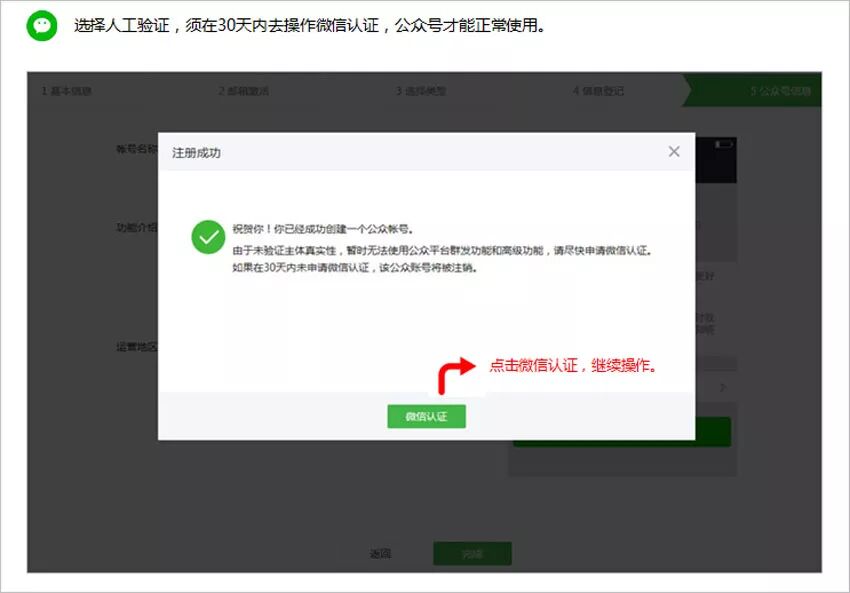Image resolution: width=850 pixels, height=593 pixels.
Task: Click the green 微信认证 button
Action: coord(426,416)
